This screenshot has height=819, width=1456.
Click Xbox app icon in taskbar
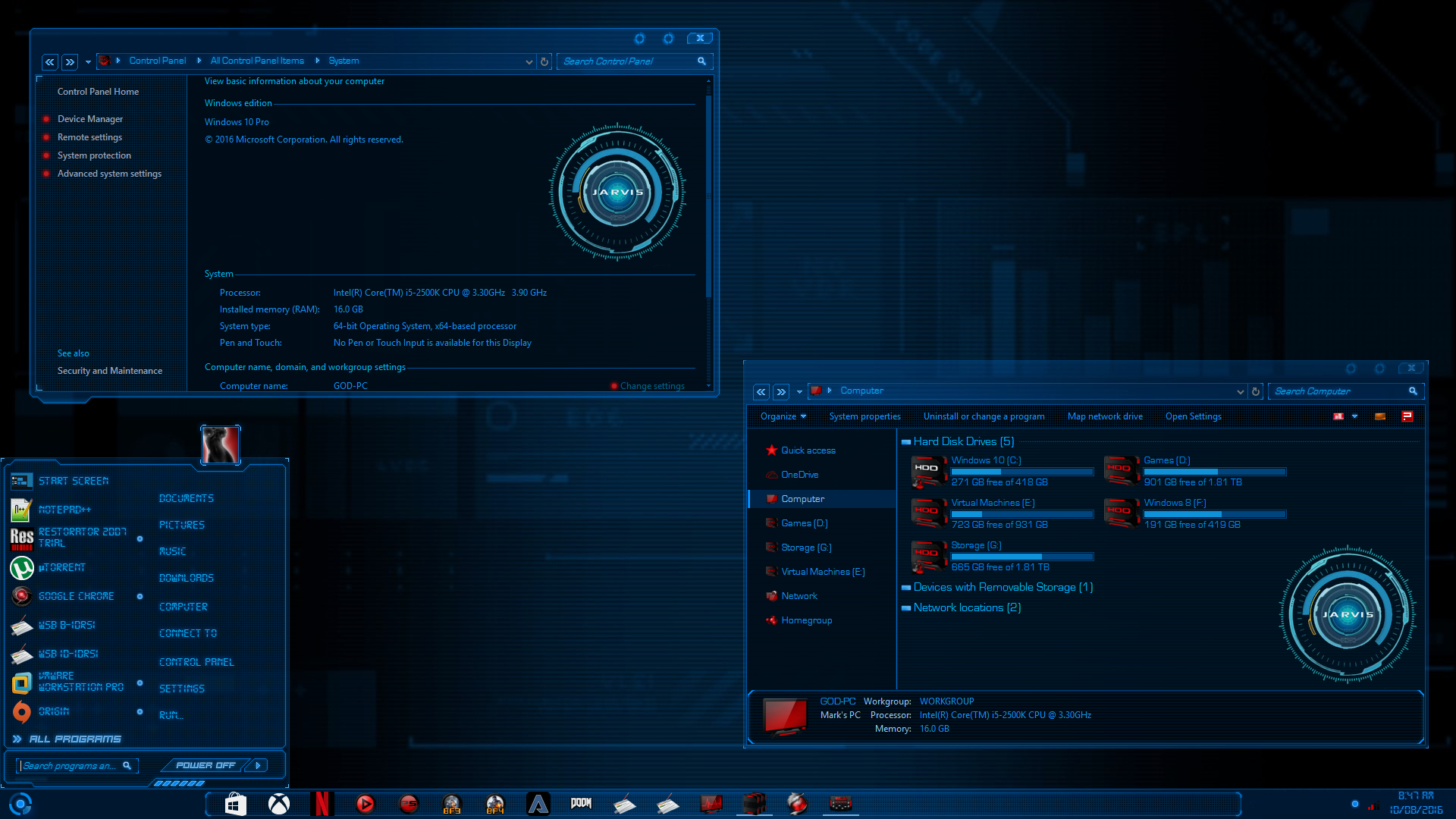278,802
